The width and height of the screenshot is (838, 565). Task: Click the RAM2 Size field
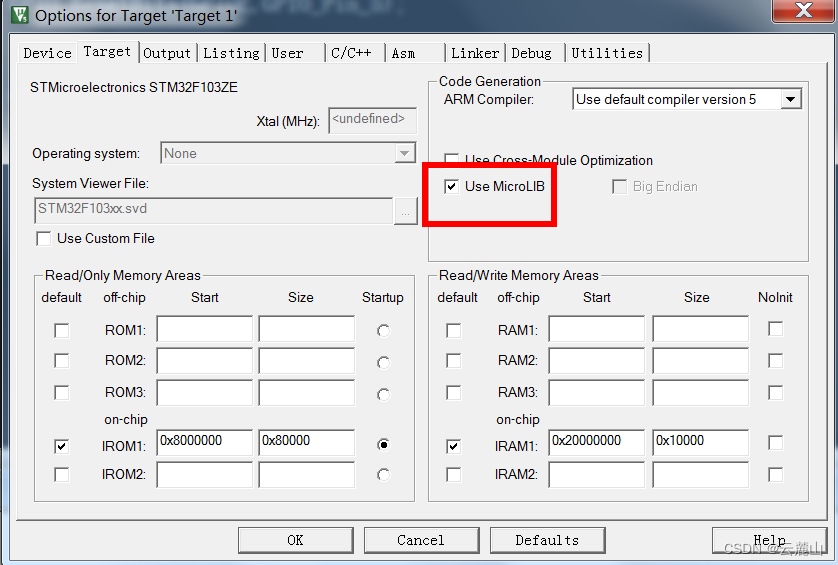[701, 361]
